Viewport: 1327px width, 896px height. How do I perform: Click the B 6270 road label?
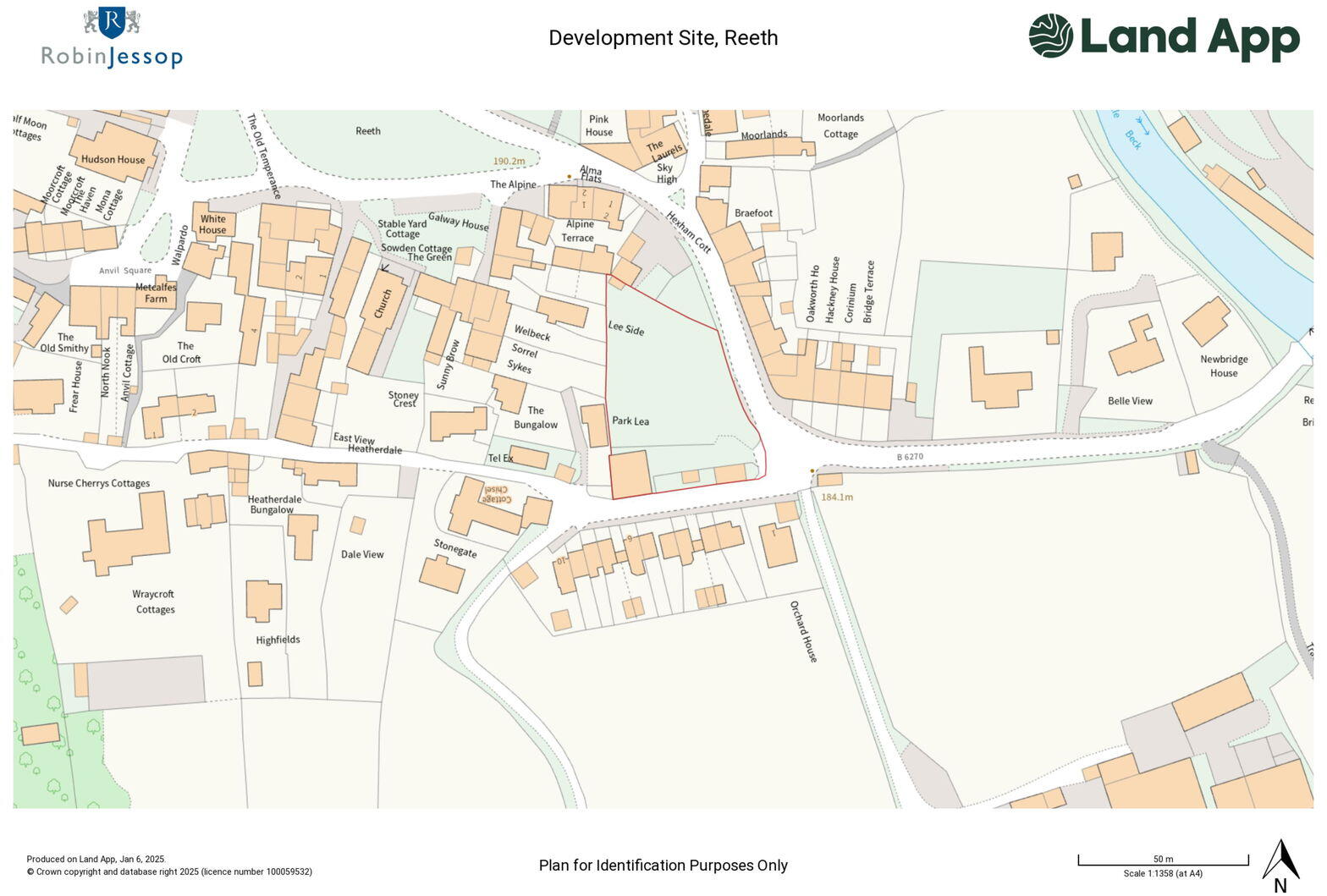(x=910, y=457)
